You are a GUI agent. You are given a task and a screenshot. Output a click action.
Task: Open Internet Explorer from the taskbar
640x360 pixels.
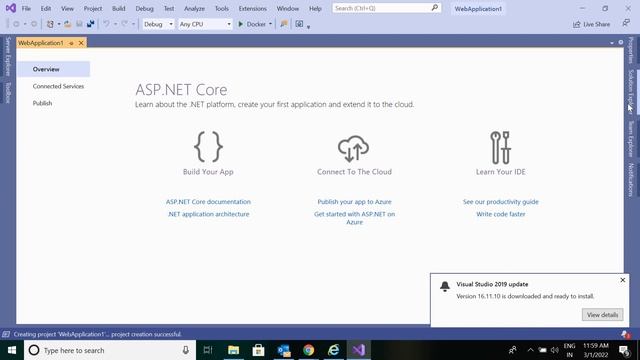click(x=333, y=350)
